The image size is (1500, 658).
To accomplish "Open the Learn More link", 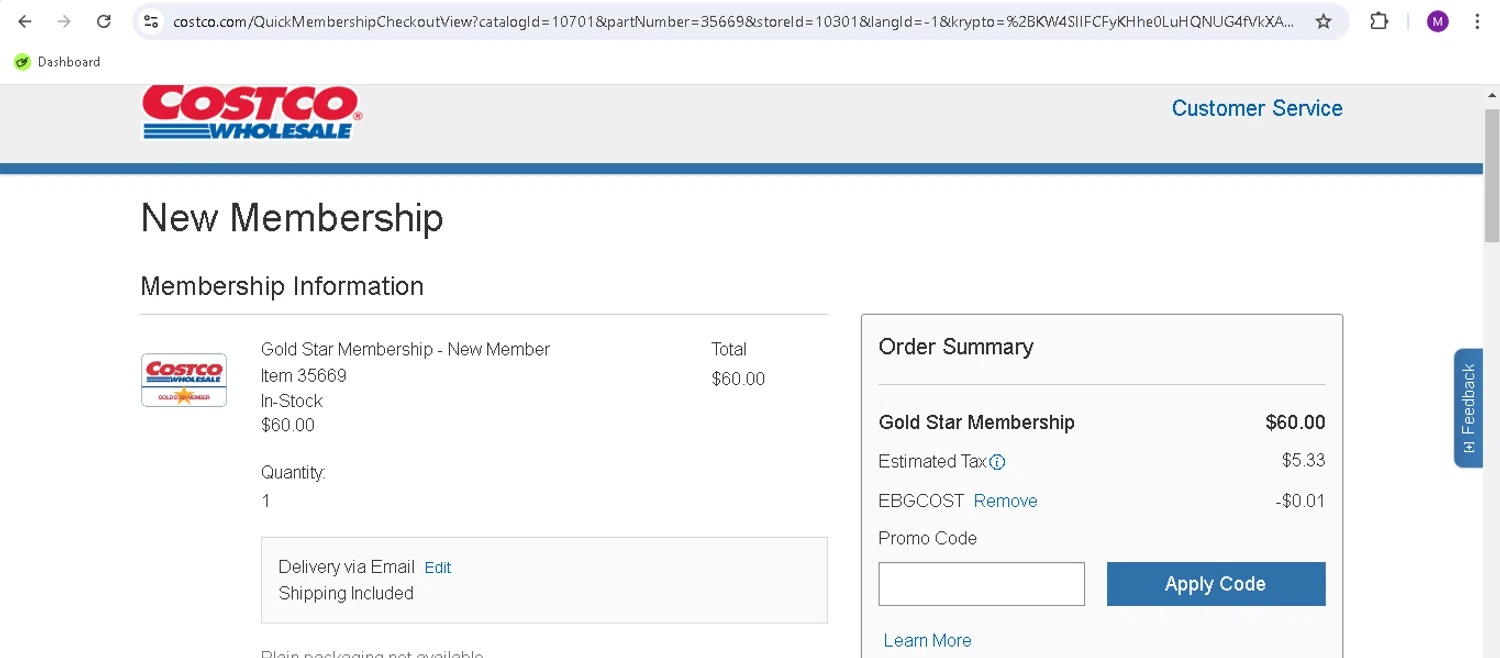I will (x=927, y=641).
